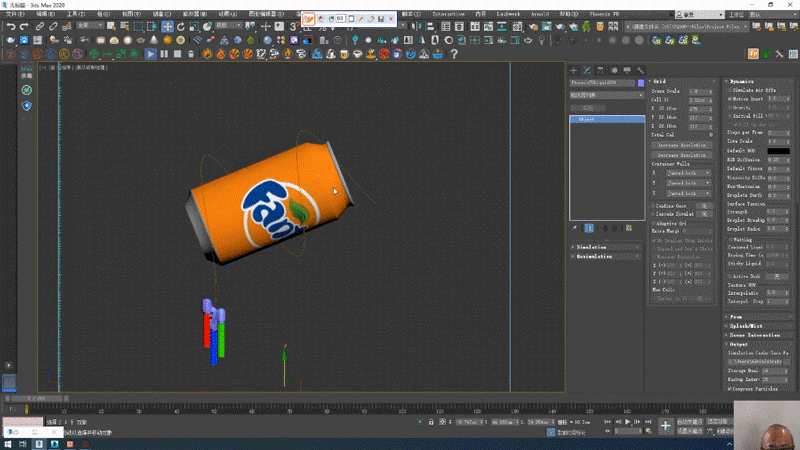Expand the Foam rollout
800x450 pixels.
(x=759, y=317)
